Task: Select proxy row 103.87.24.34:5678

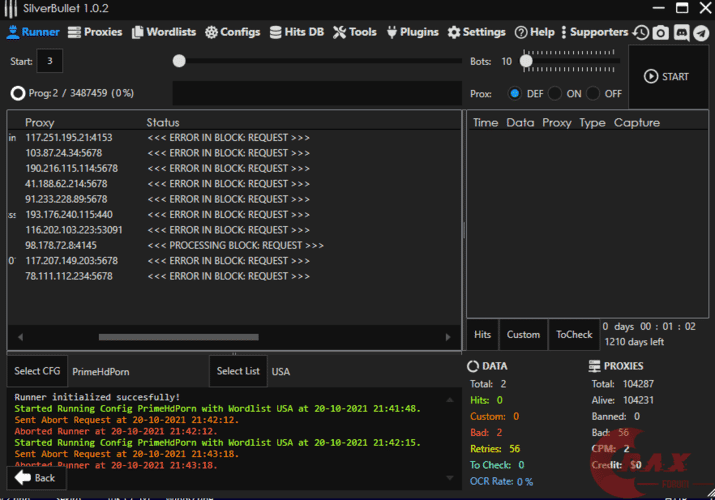Action: pos(233,153)
